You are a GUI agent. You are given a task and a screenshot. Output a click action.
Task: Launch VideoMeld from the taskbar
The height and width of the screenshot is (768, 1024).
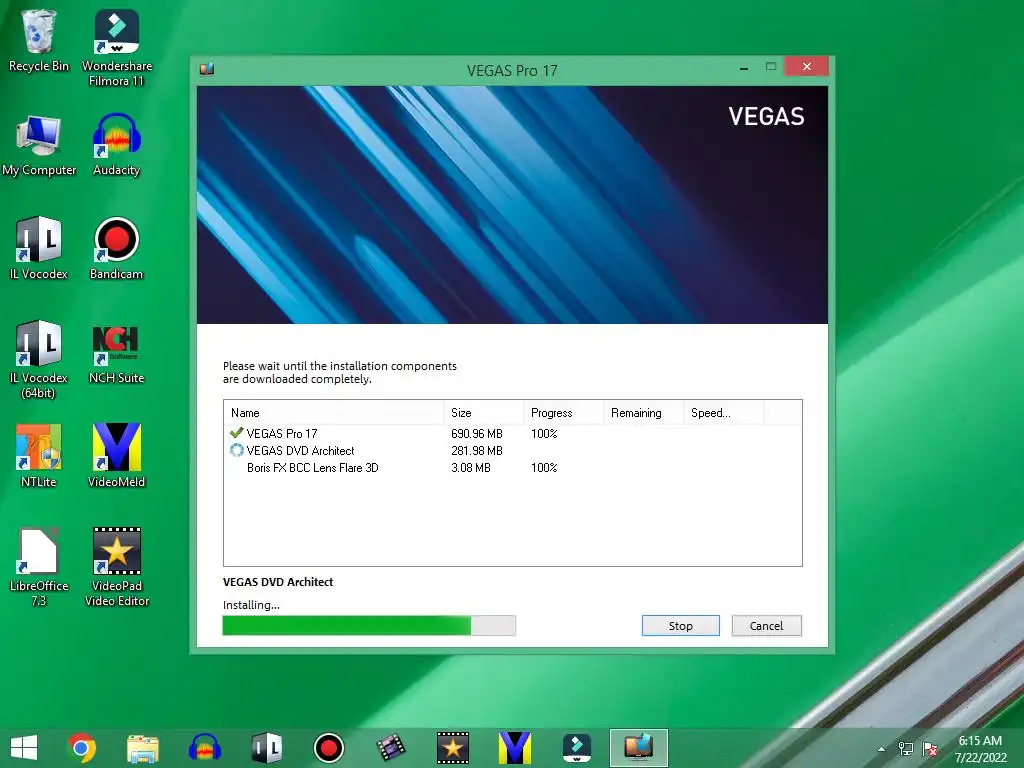tap(515, 748)
